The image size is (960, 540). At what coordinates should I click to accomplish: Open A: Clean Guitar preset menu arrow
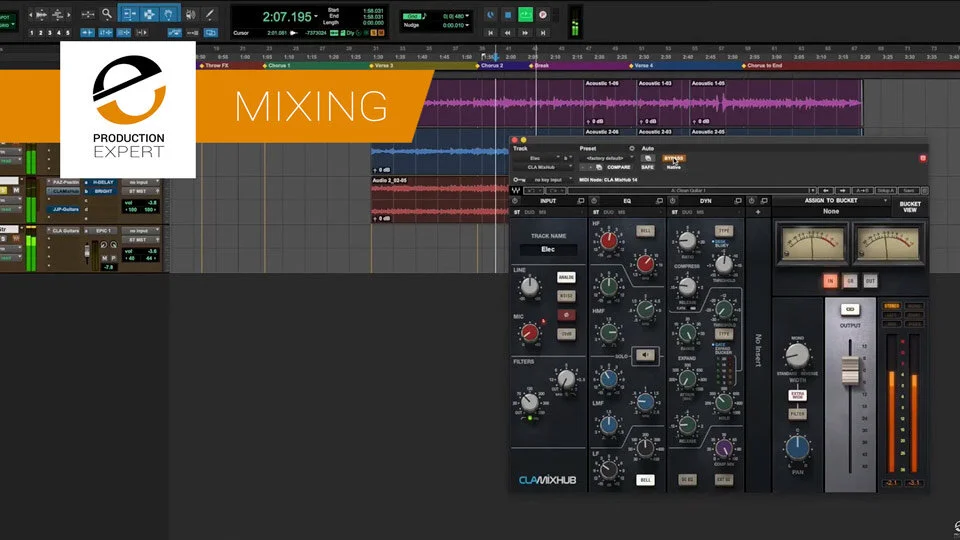pos(812,190)
